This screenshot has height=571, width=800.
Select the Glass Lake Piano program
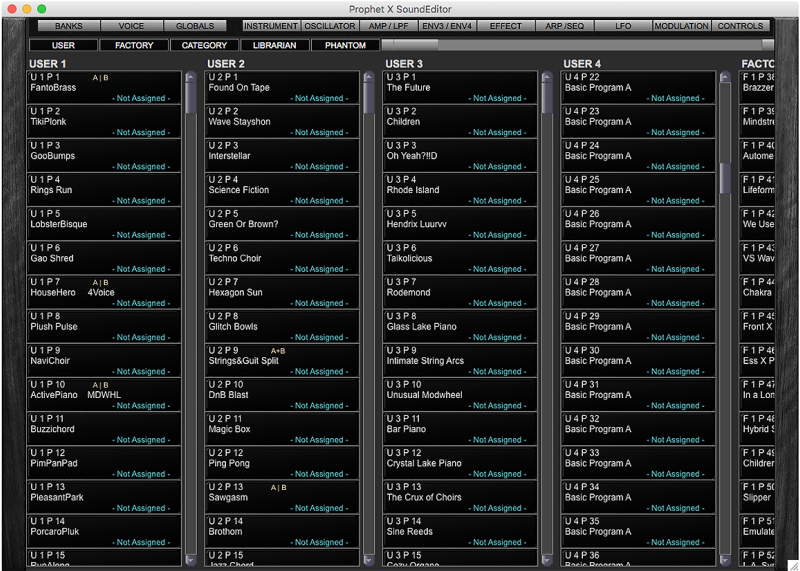click(x=423, y=327)
